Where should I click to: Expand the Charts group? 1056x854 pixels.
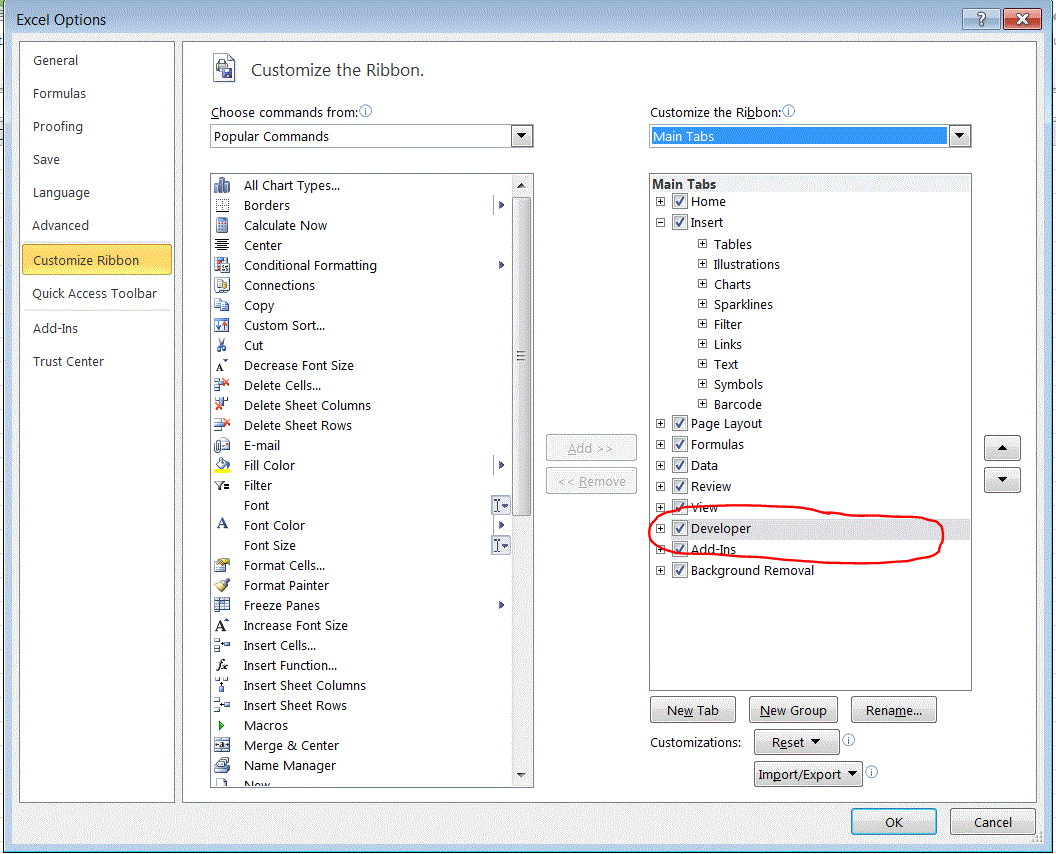click(702, 284)
